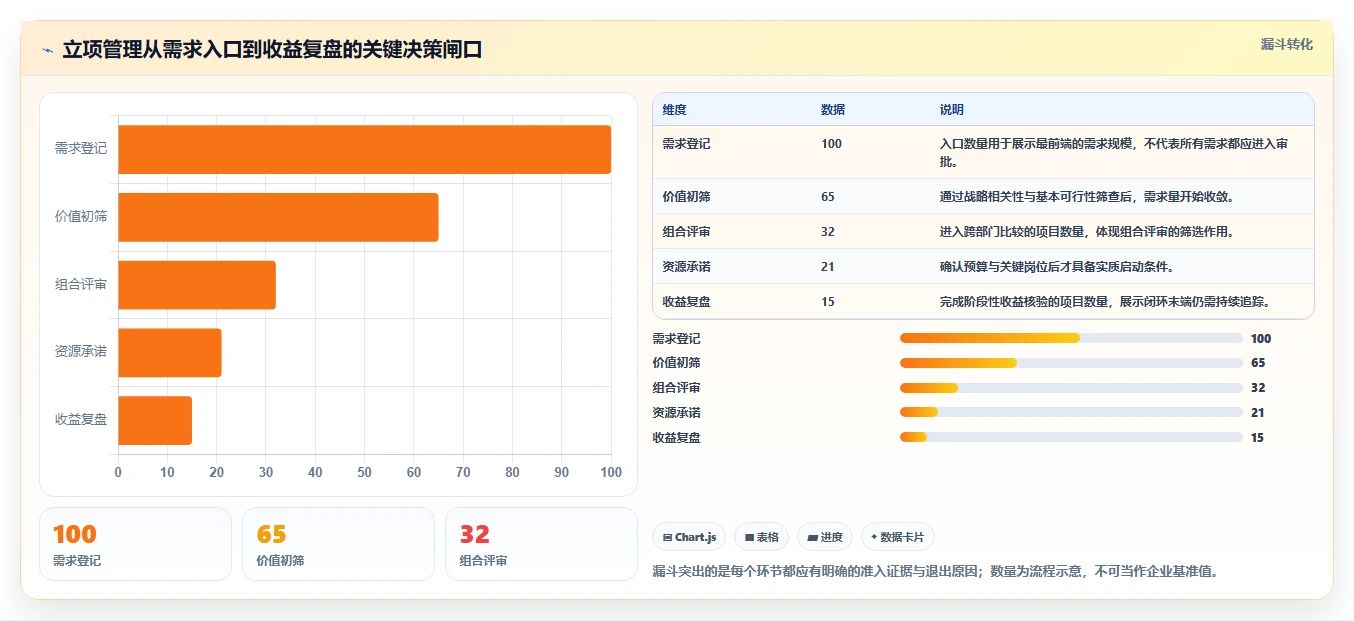Image resolution: width=1354 pixels, height=621 pixels.
Task: Click the 32 组合评审 stat card
Action: pos(541,544)
